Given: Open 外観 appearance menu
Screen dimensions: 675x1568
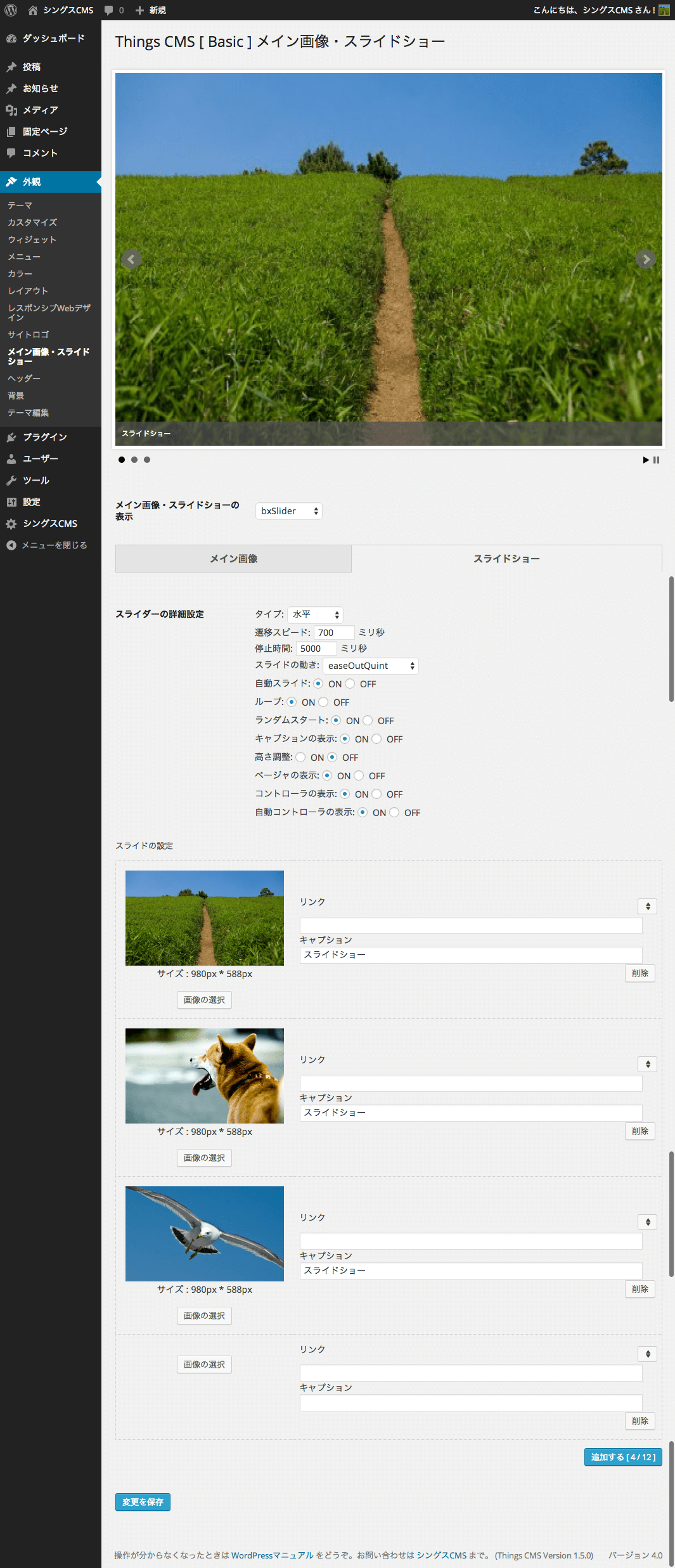Looking at the screenshot, I should [x=51, y=181].
